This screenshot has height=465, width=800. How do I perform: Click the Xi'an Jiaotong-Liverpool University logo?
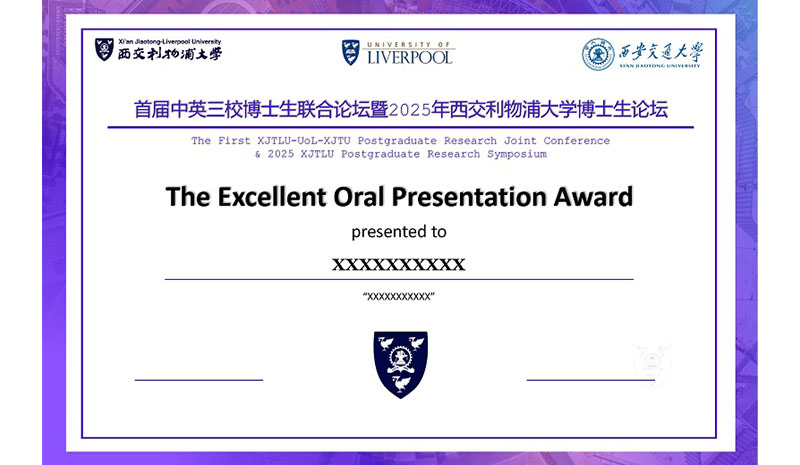[158, 50]
